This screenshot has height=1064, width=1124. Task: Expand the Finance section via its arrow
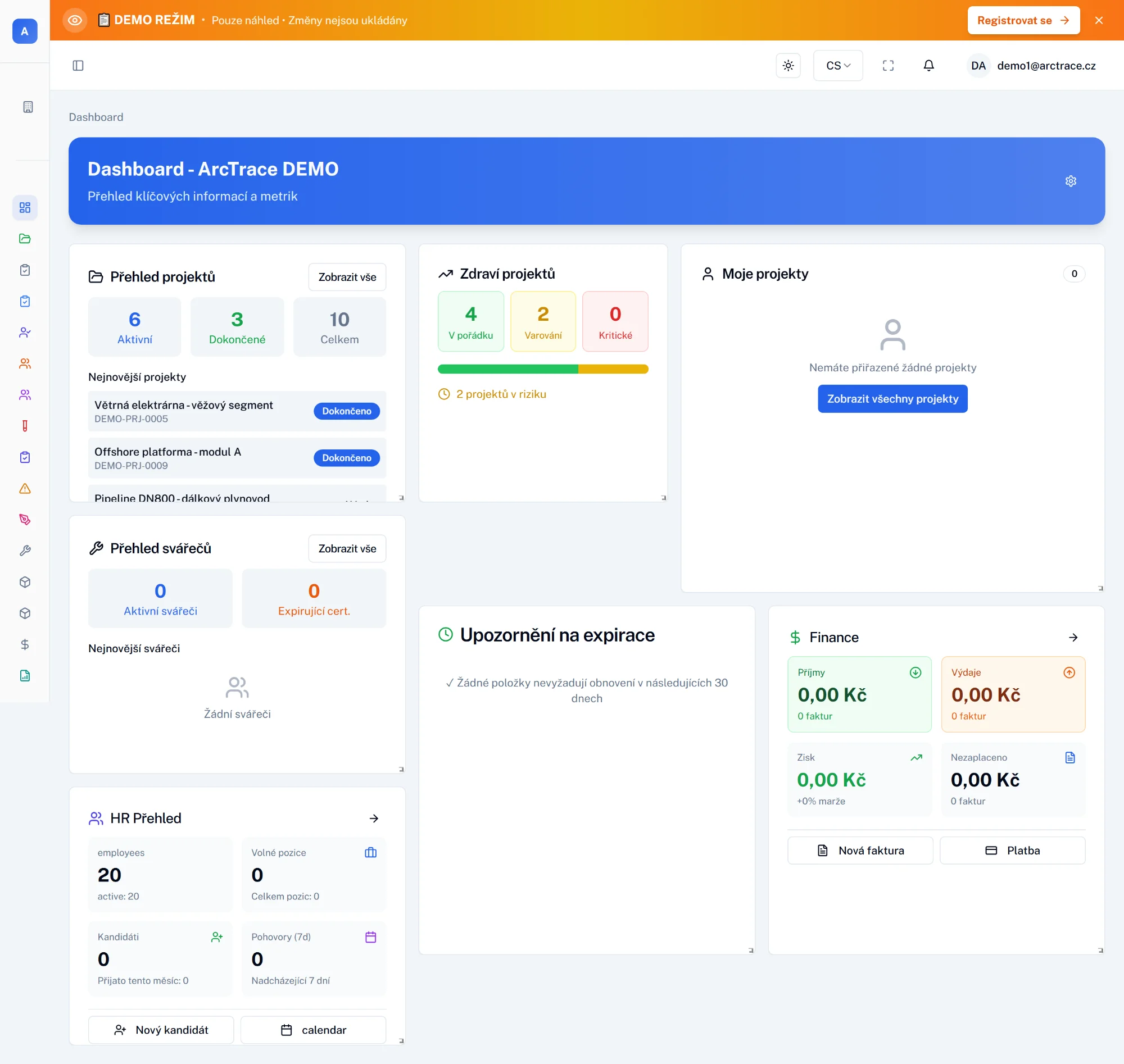click(x=1073, y=637)
